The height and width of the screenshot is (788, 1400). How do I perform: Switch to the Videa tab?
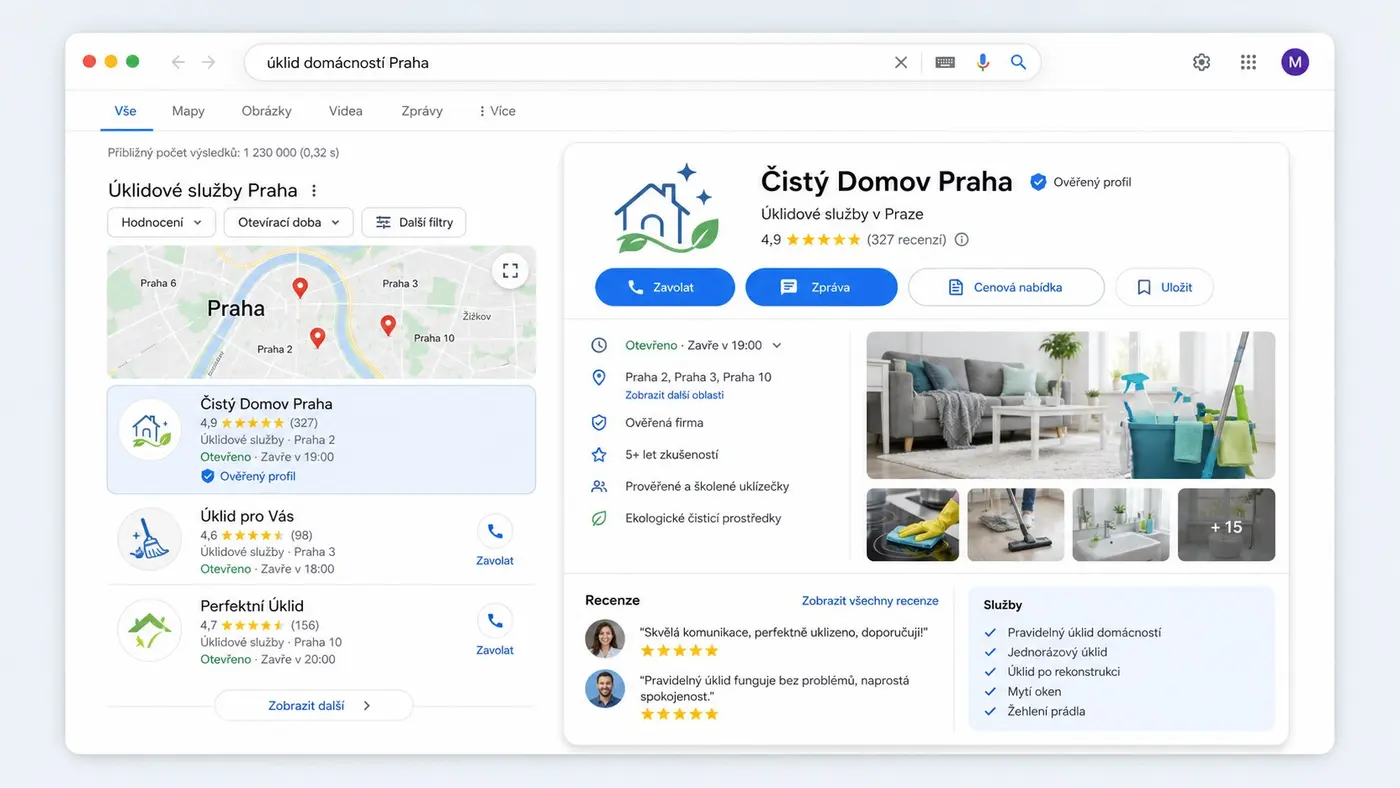346,111
